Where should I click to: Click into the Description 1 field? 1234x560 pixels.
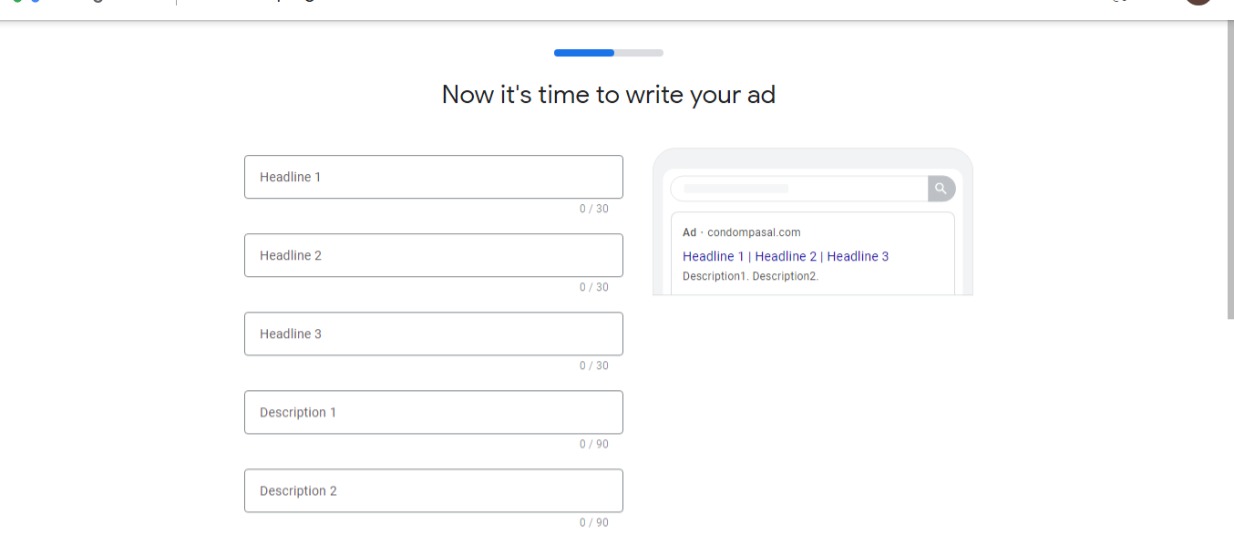pyautogui.click(x=433, y=412)
